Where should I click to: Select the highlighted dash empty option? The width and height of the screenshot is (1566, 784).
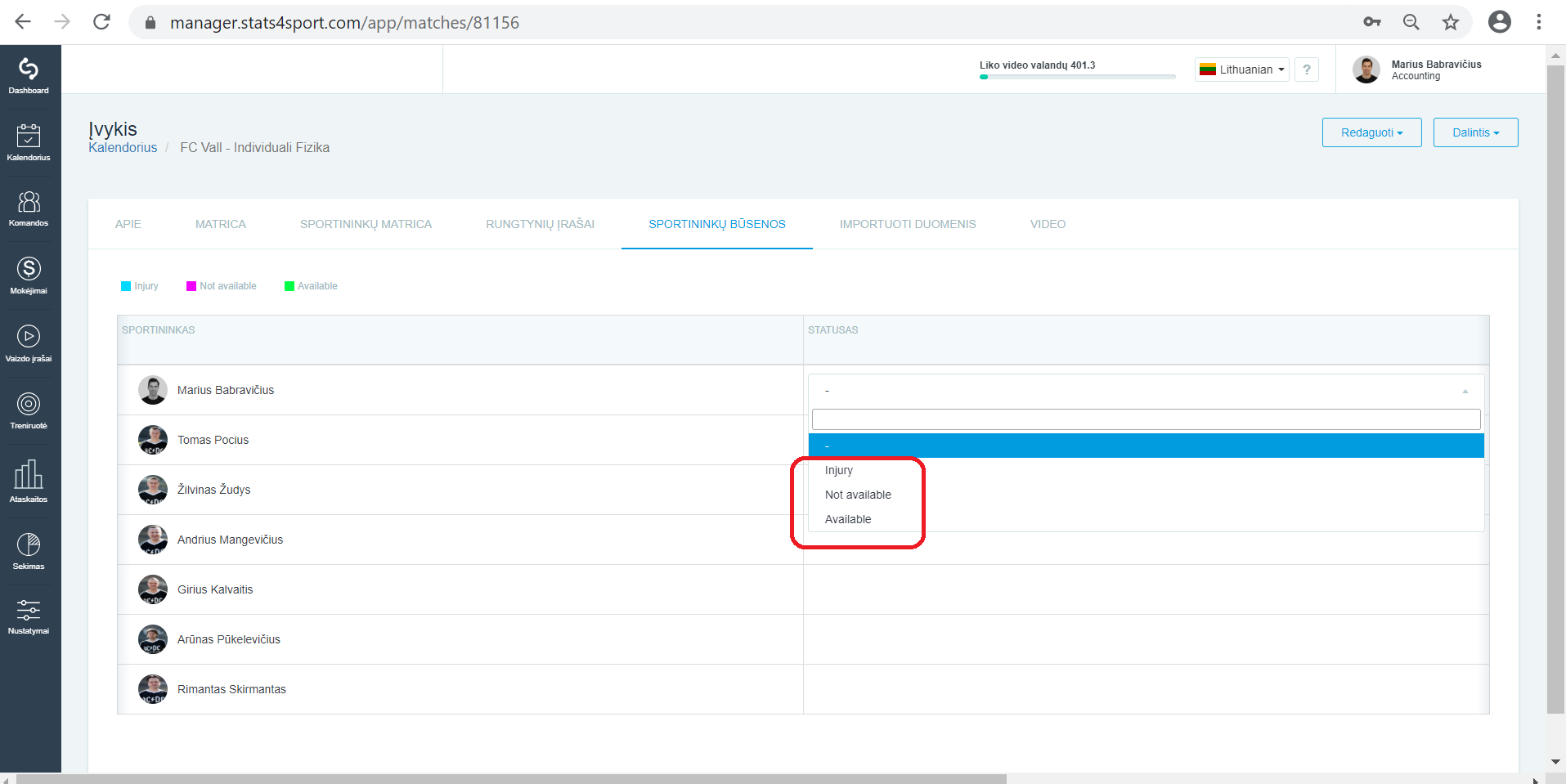pyautogui.click(x=1146, y=446)
